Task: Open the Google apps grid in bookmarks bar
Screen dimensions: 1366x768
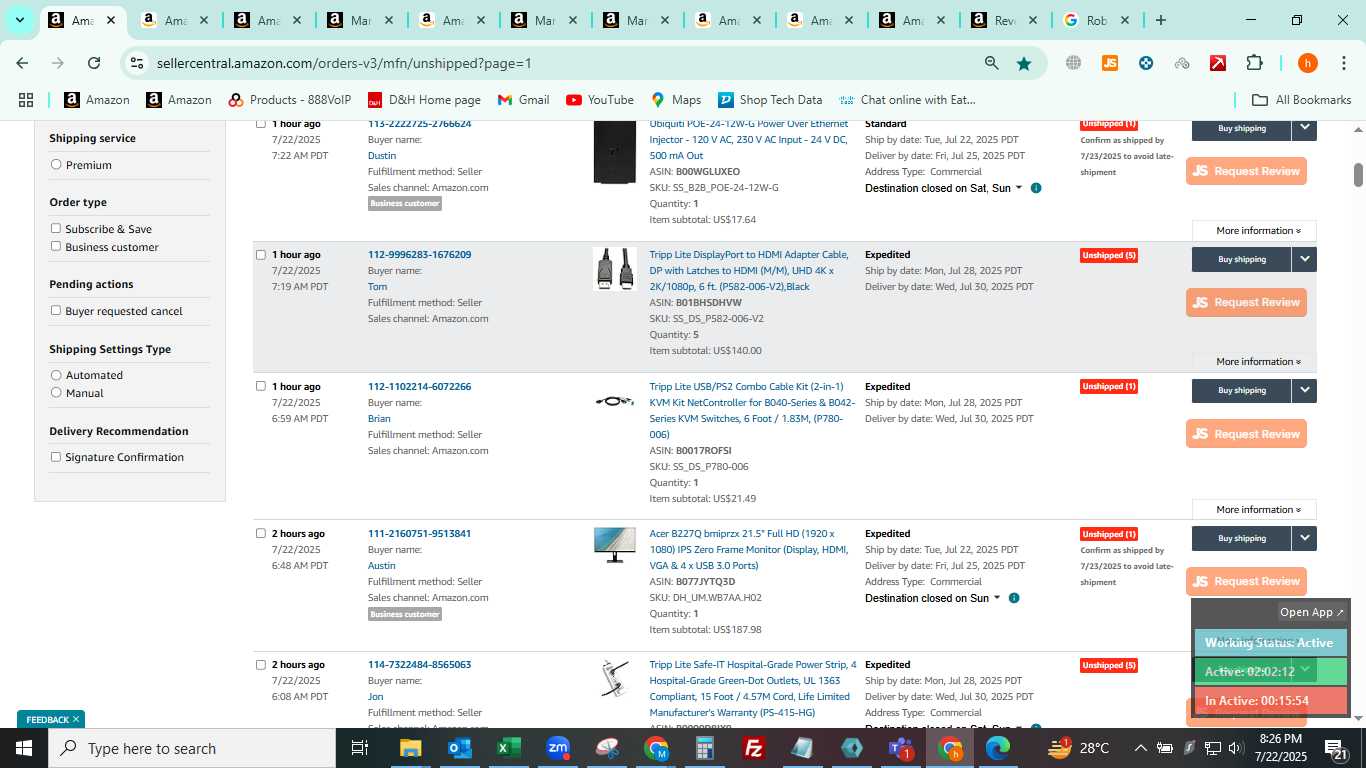Action: (26, 100)
